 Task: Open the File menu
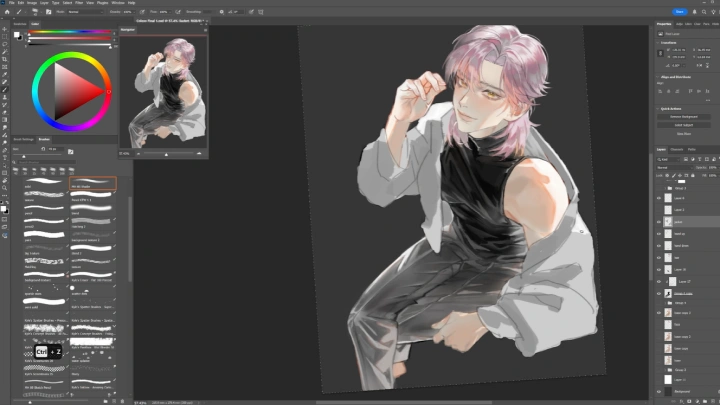(x=11, y=3)
